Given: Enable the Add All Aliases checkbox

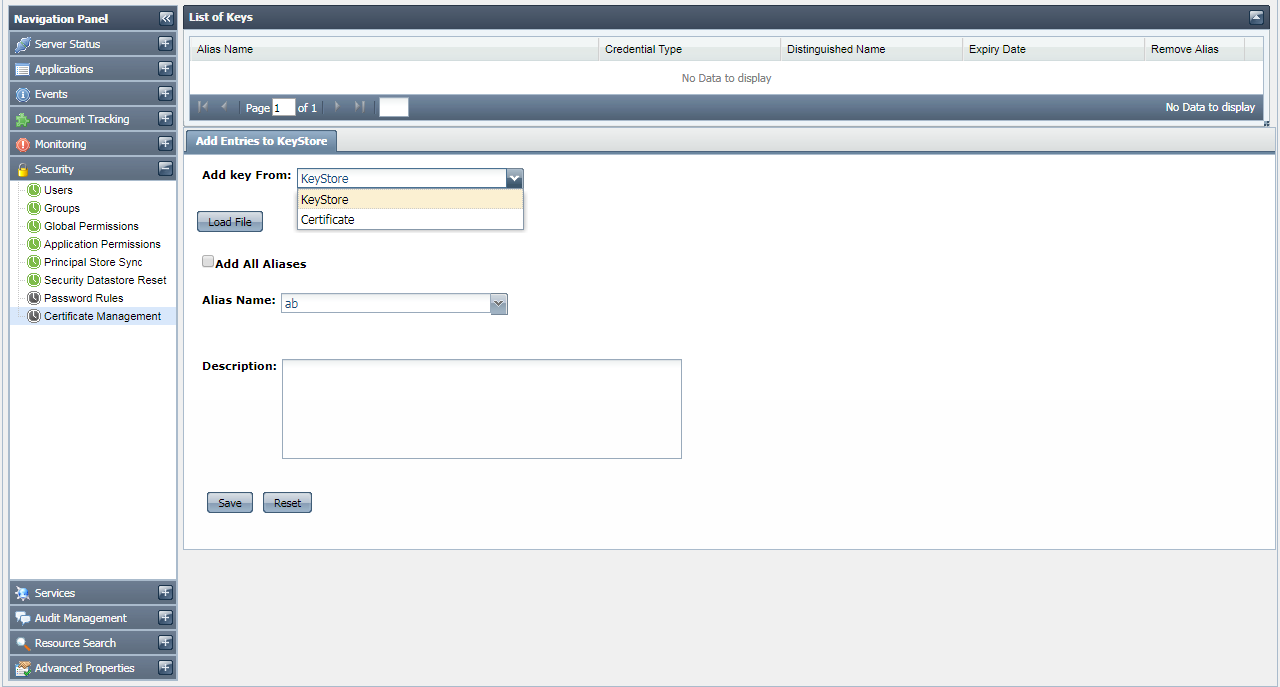Looking at the screenshot, I should [208, 262].
